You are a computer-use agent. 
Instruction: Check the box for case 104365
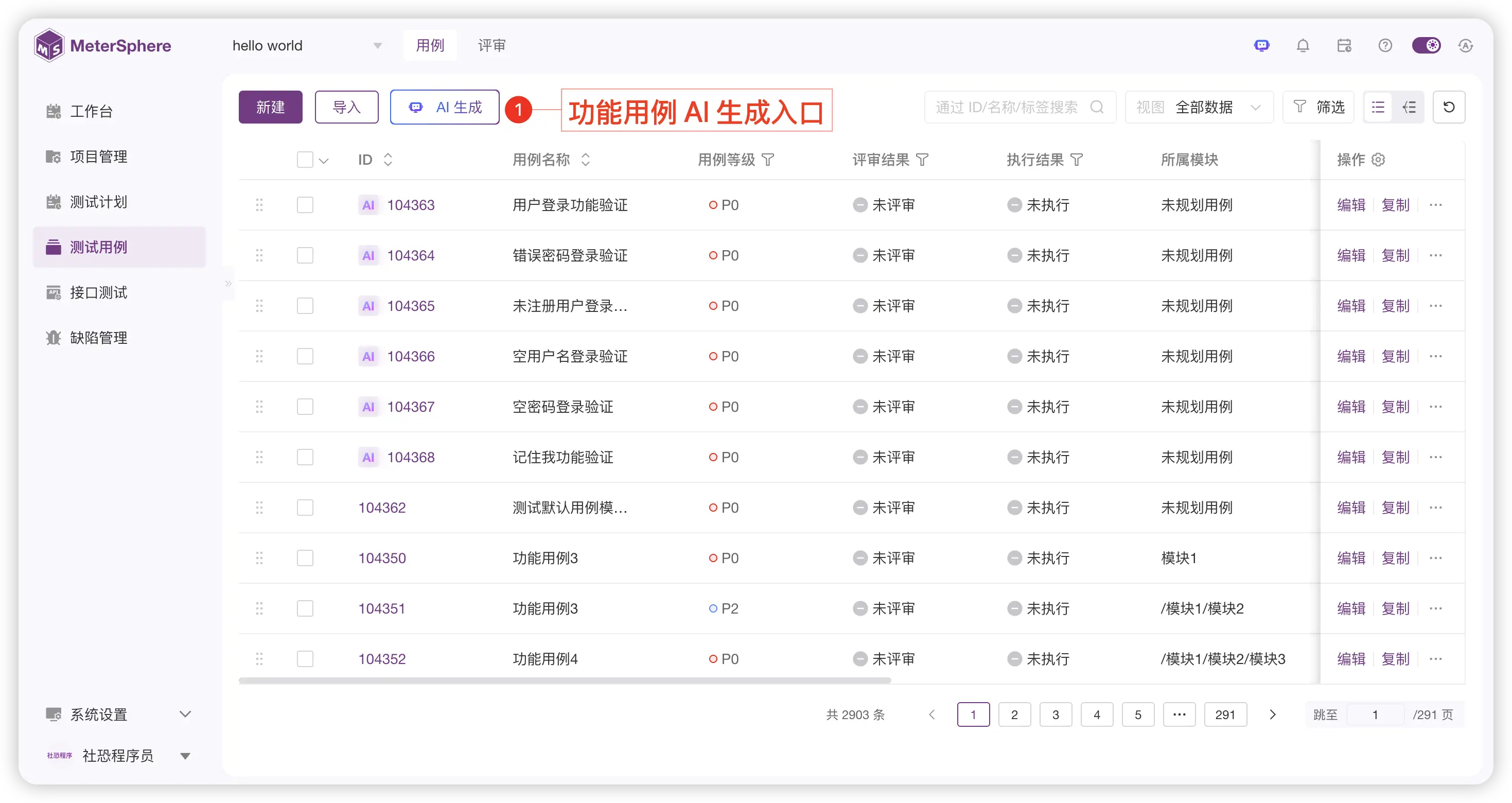(305, 306)
